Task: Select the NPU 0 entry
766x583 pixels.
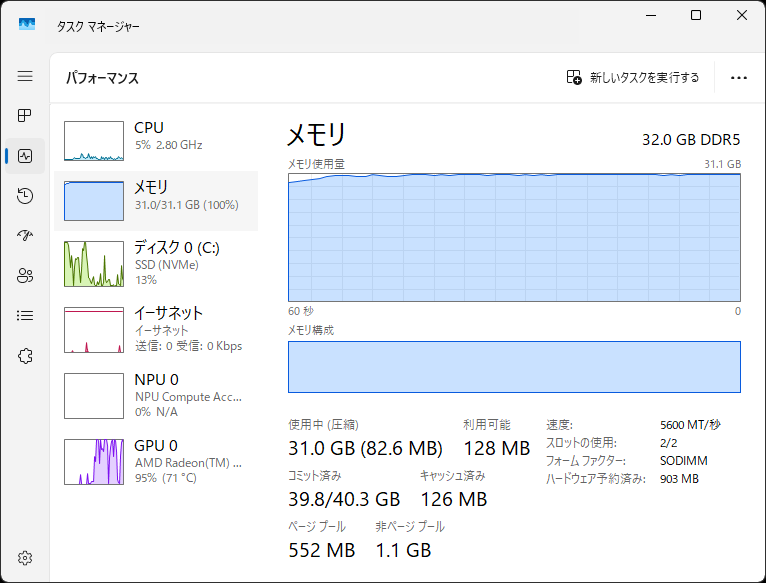Action: (156, 396)
